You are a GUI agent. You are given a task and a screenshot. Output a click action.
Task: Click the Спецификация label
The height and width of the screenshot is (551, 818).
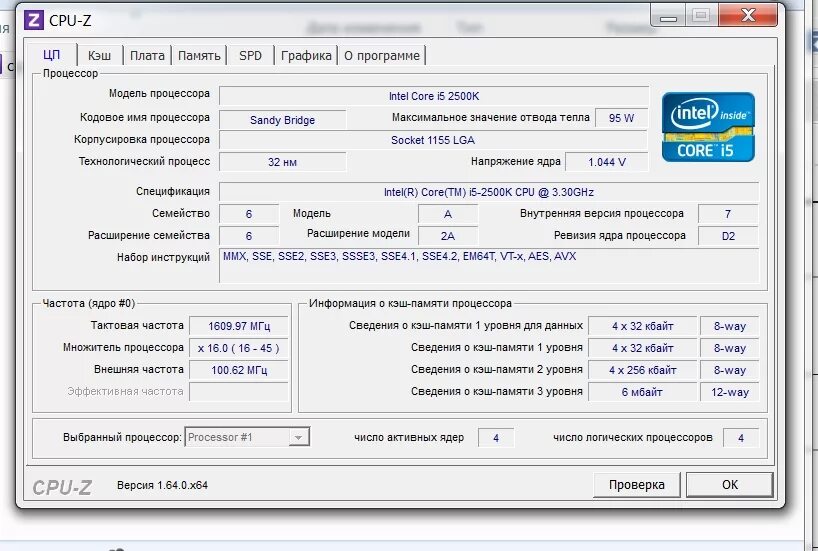pyautogui.click(x=173, y=191)
